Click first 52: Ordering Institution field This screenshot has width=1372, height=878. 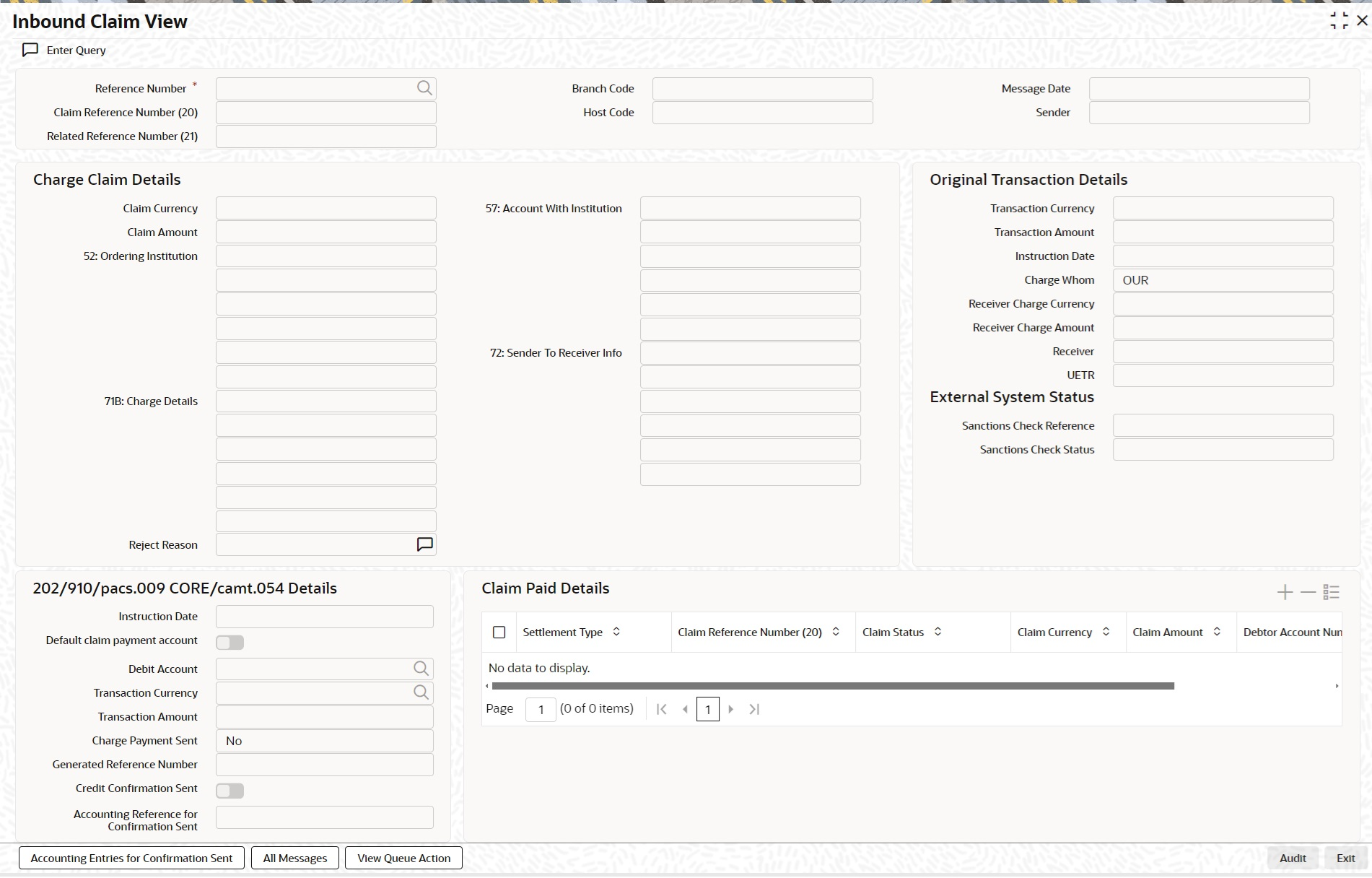click(326, 256)
